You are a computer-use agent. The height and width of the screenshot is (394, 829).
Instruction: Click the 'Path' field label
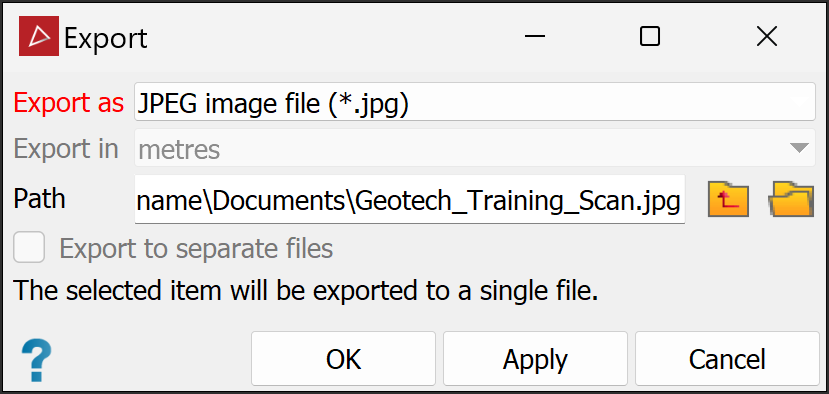tap(40, 199)
